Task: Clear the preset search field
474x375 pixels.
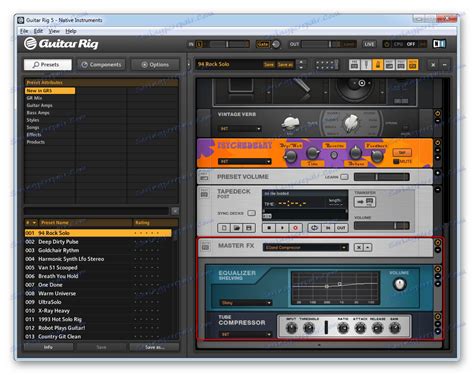Action: click(175, 211)
